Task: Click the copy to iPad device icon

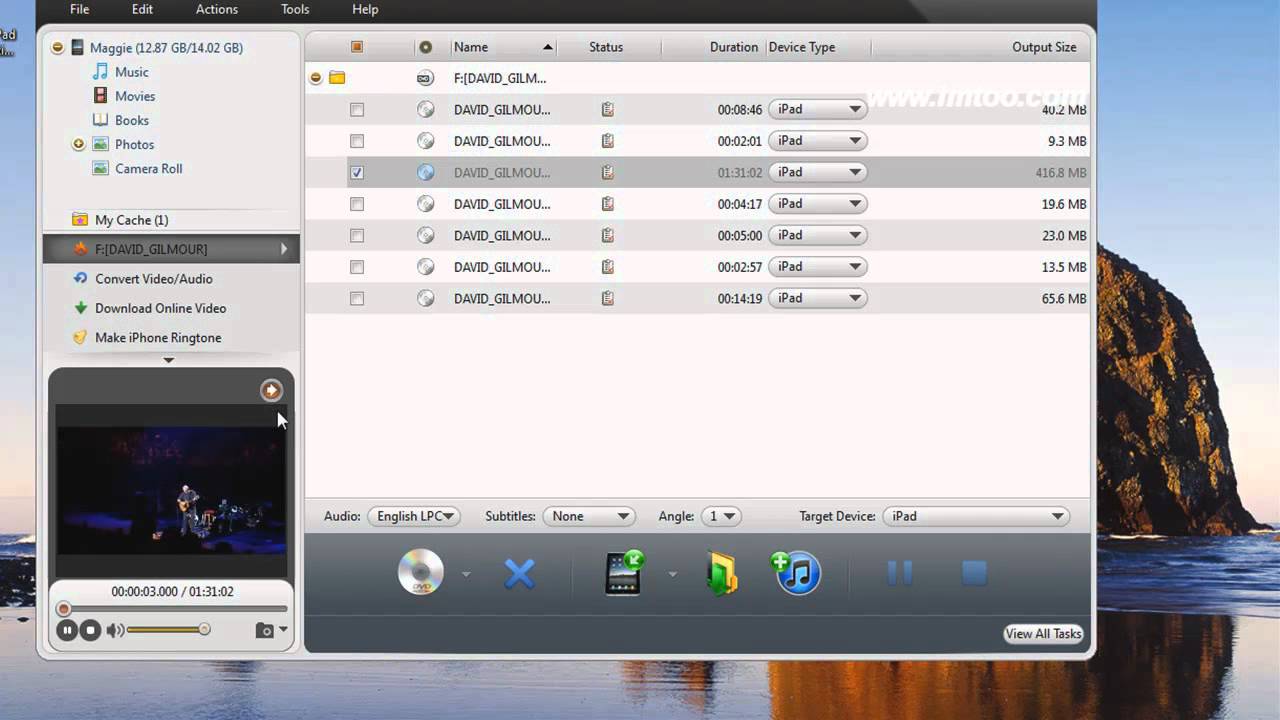Action: 624,573
